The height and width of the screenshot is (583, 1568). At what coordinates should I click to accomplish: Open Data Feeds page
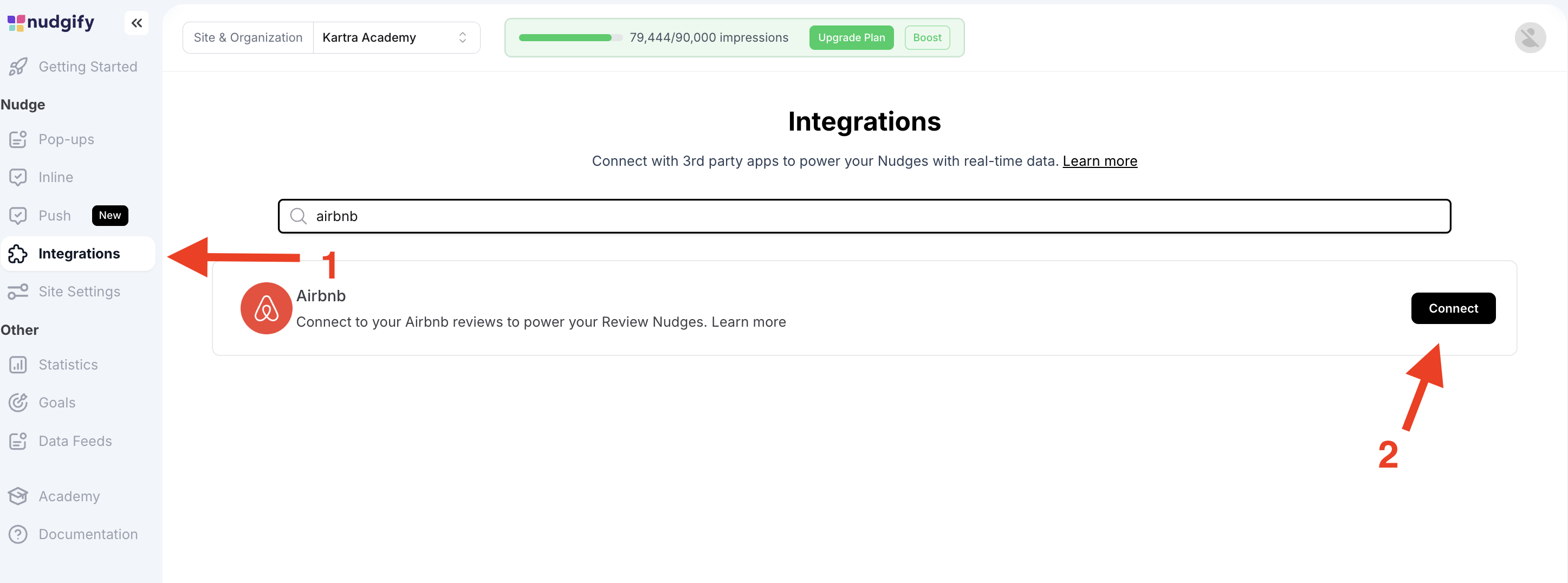coord(75,441)
